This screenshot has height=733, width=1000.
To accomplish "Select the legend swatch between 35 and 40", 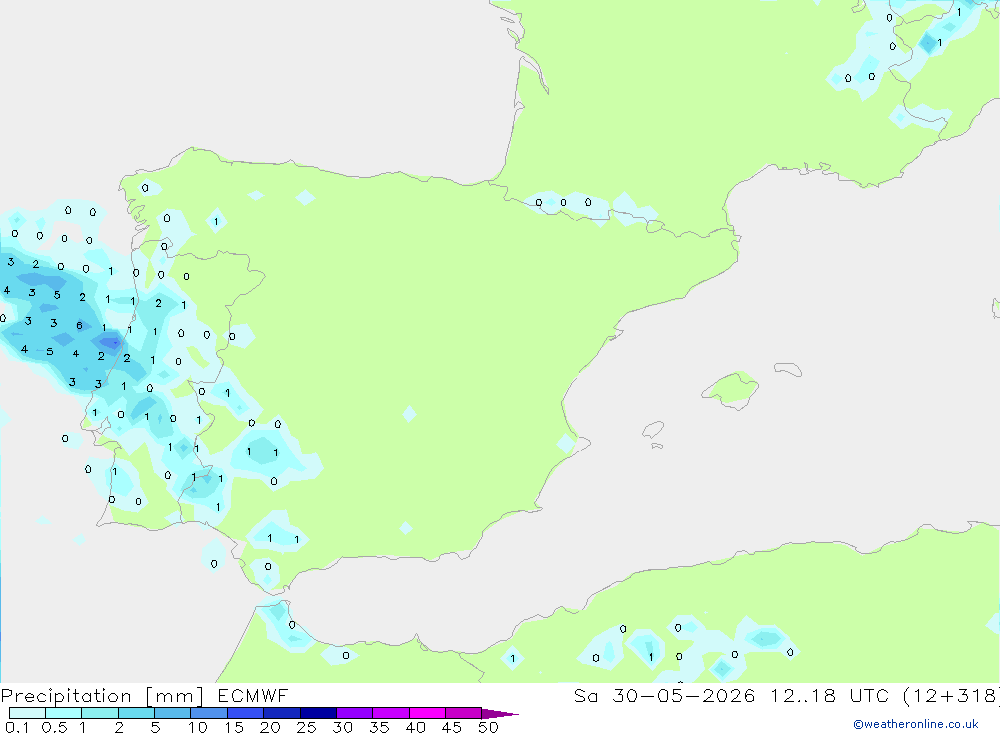I will (x=391, y=713).
